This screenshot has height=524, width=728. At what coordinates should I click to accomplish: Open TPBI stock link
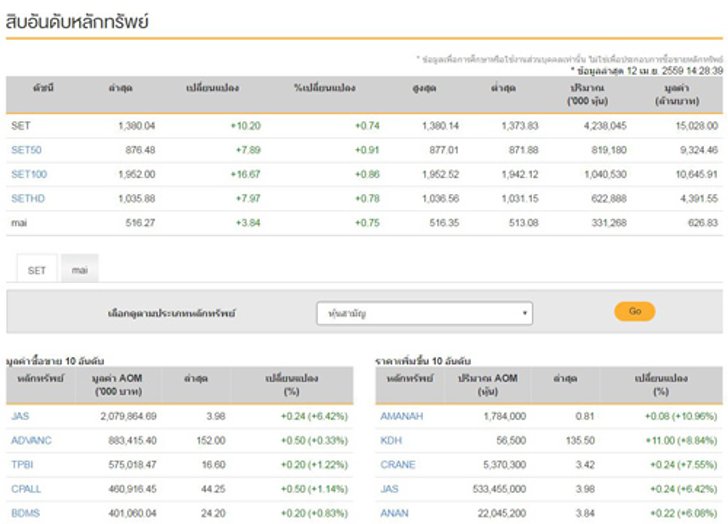pyautogui.click(x=22, y=465)
